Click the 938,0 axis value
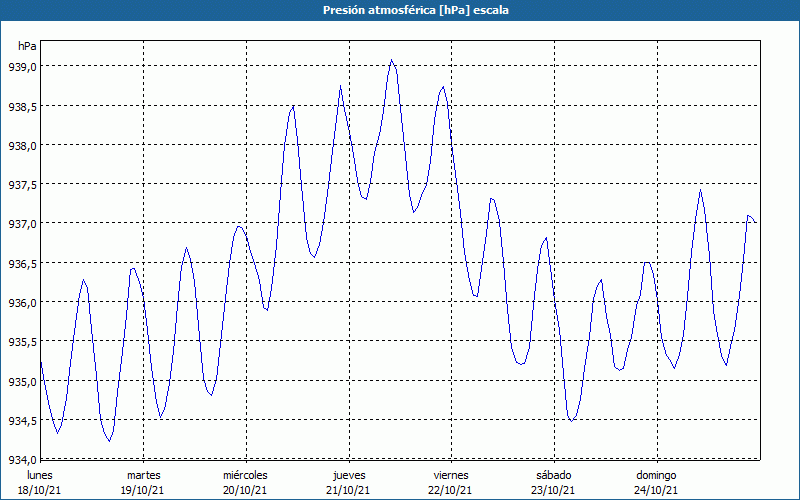800x500 pixels. 22,145
